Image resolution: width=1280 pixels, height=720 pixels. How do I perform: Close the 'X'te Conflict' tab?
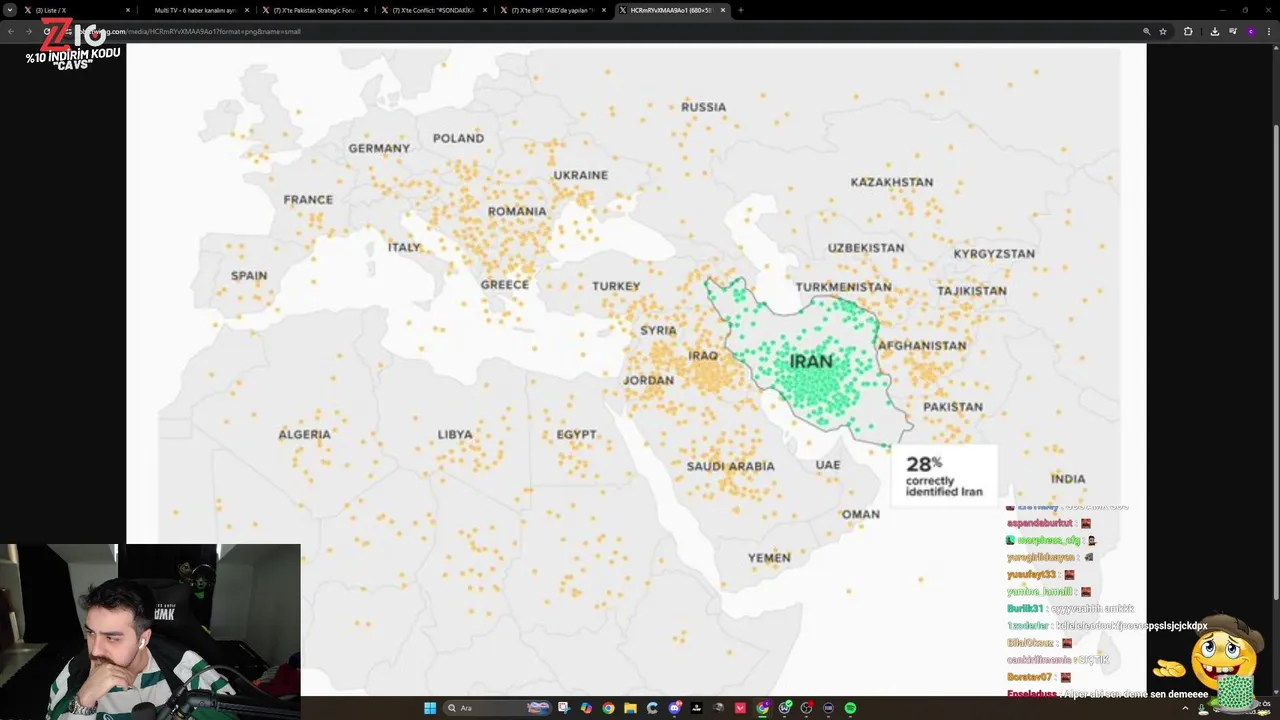tap(485, 10)
